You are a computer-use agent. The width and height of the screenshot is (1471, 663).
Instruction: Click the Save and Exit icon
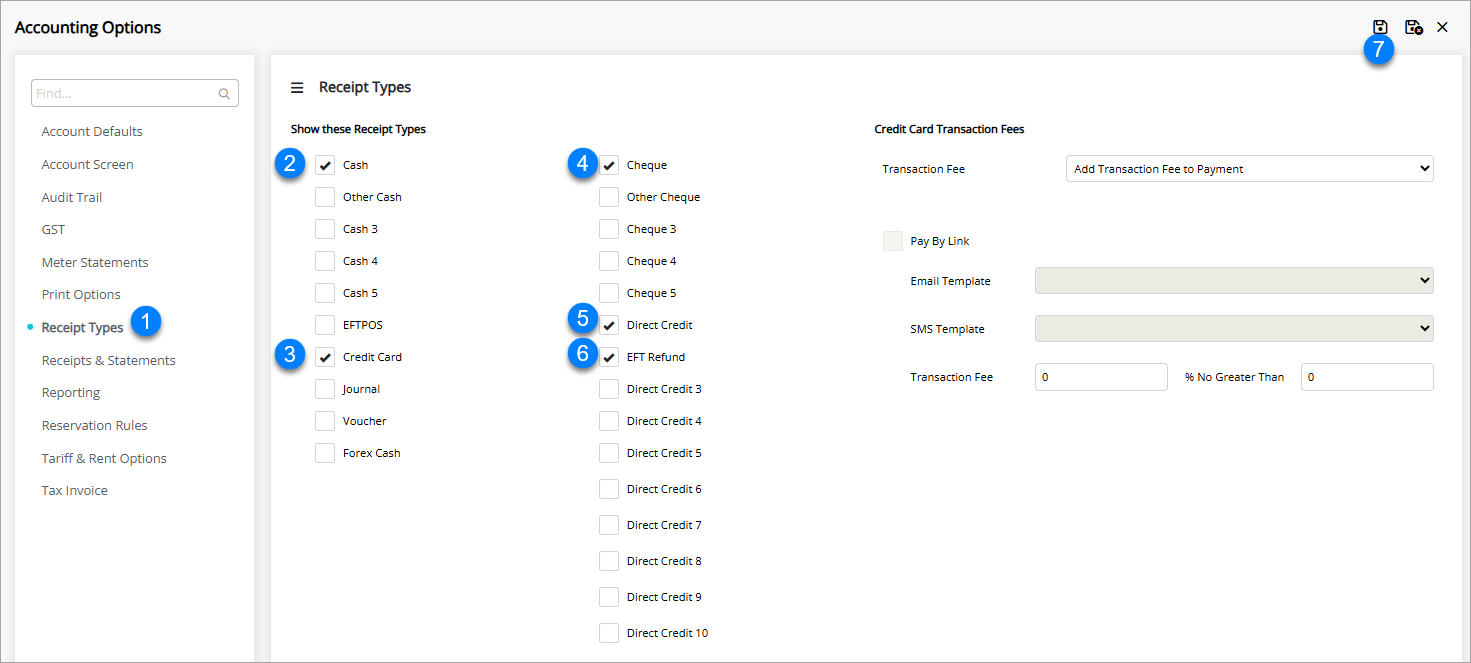click(x=1413, y=27)
